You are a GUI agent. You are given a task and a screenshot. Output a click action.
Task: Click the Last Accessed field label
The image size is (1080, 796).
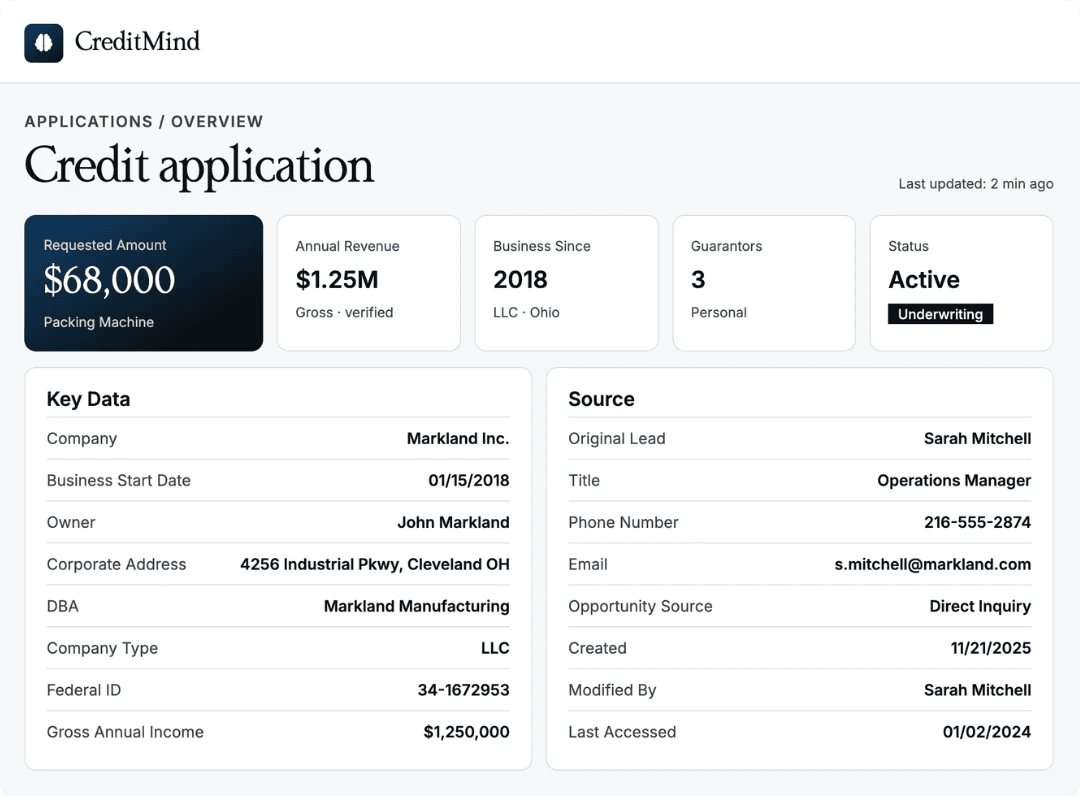(622, 732)
